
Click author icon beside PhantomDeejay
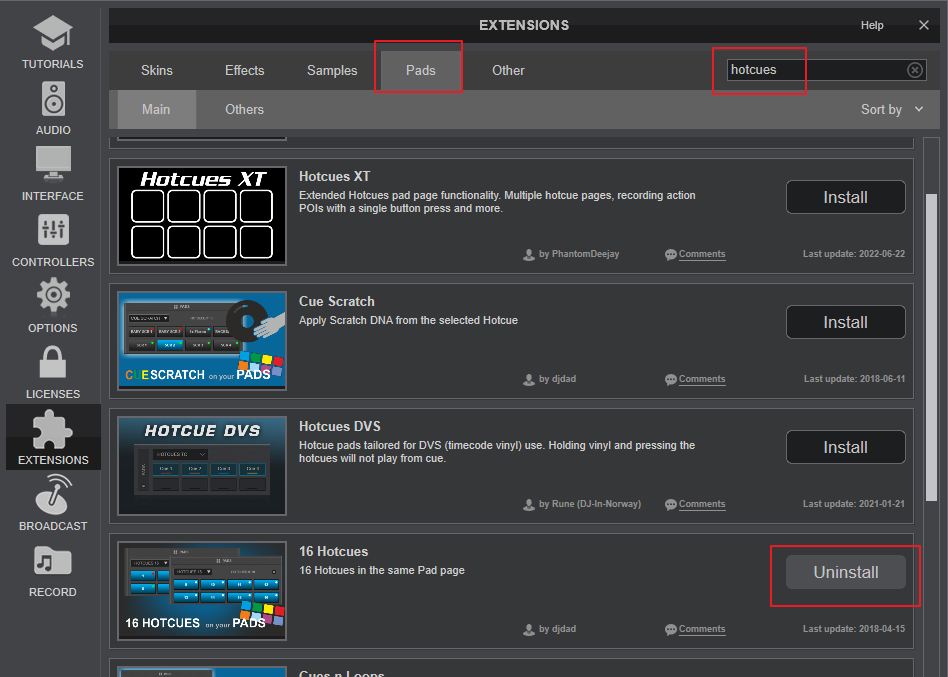click(529, 254)
